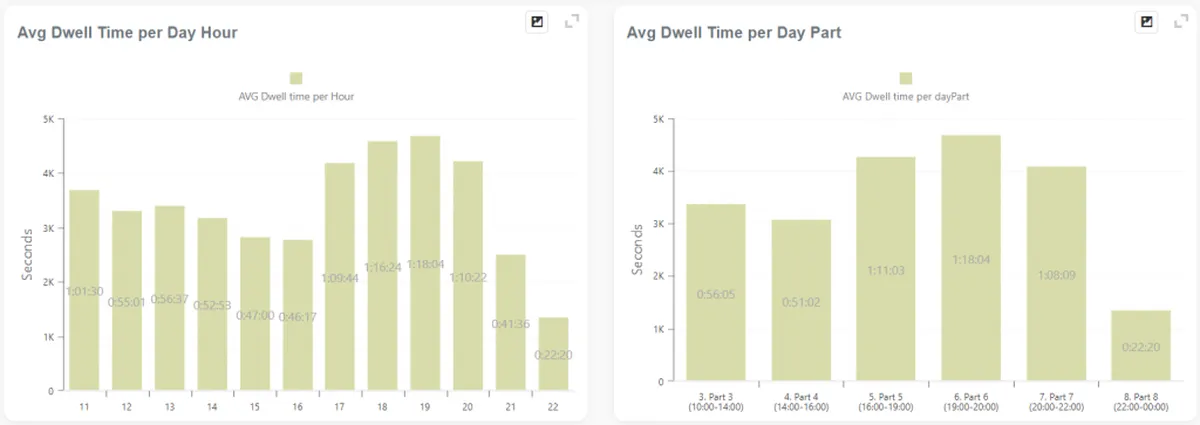1200x425 pixels.
Task: Click the Part 3 bar showing 0:56:05
Action: point(715,293)
